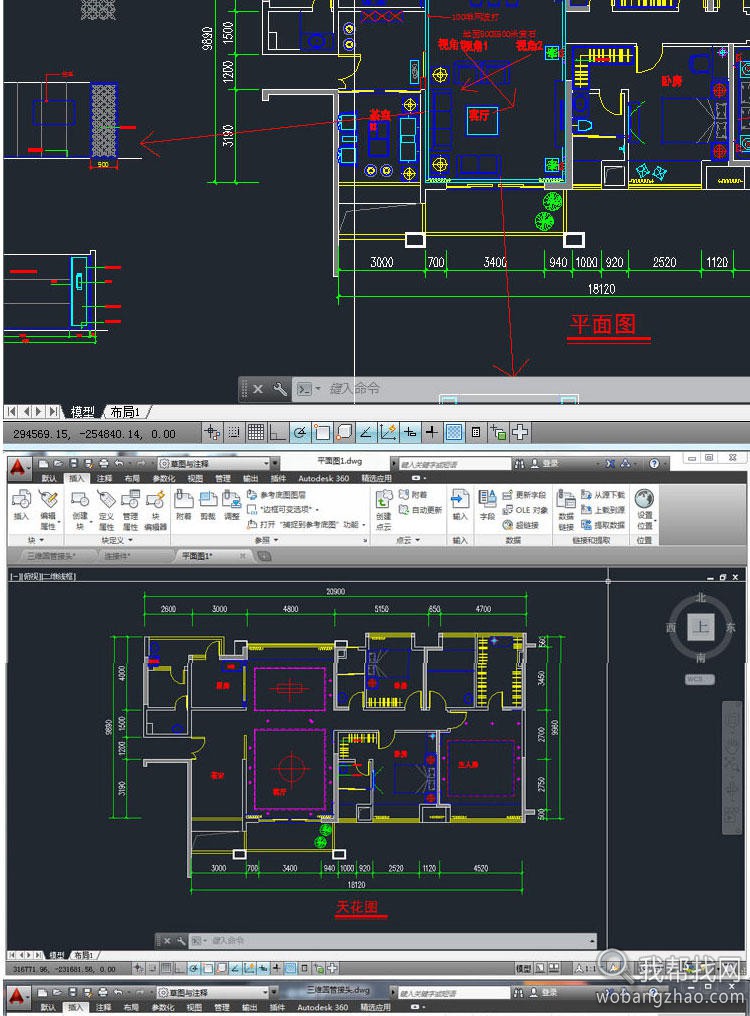750x1016 pixels.
Task: Click the 数据链接 (Data Link) icon
Action: (566, 509)
